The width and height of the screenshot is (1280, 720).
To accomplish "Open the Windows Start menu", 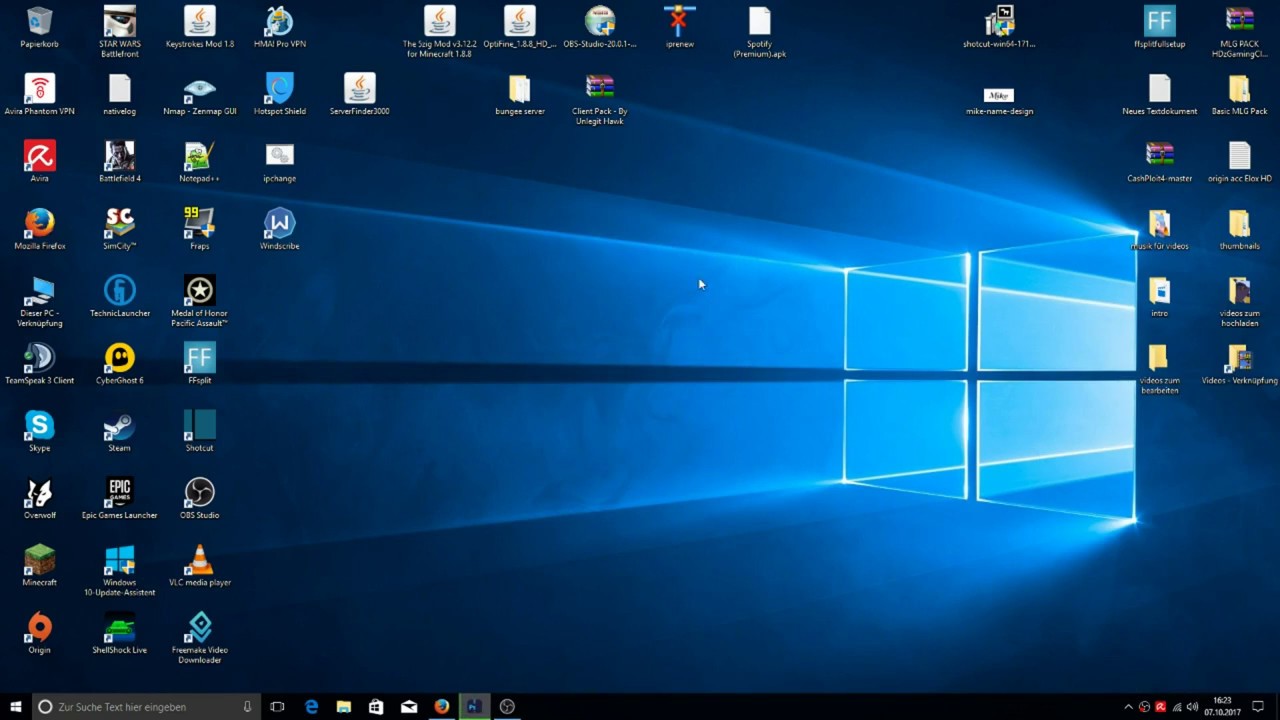I will pyautogui.click(x=15, y=706).
